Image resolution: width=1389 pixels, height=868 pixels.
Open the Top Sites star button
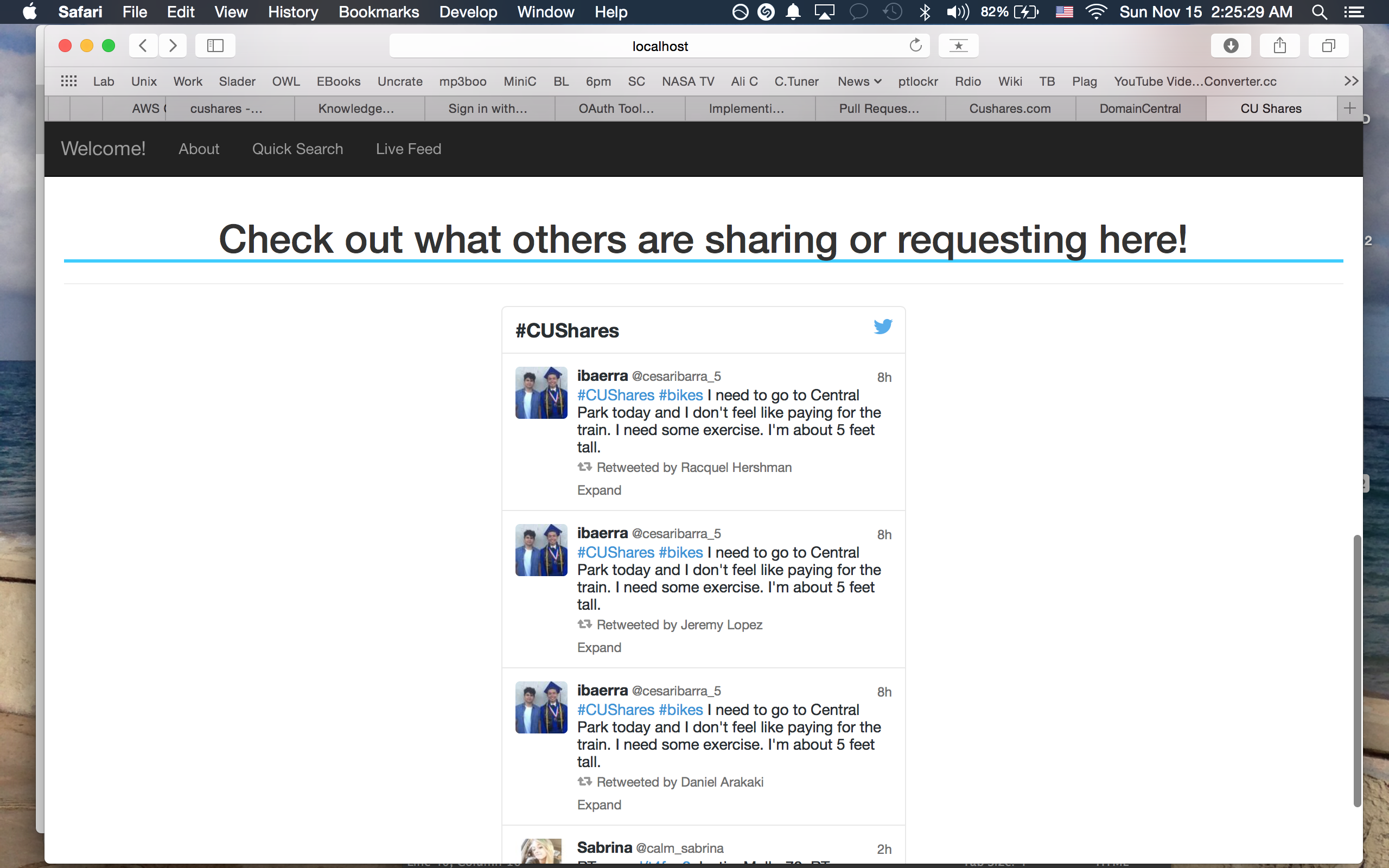click(x=958, y=46)
